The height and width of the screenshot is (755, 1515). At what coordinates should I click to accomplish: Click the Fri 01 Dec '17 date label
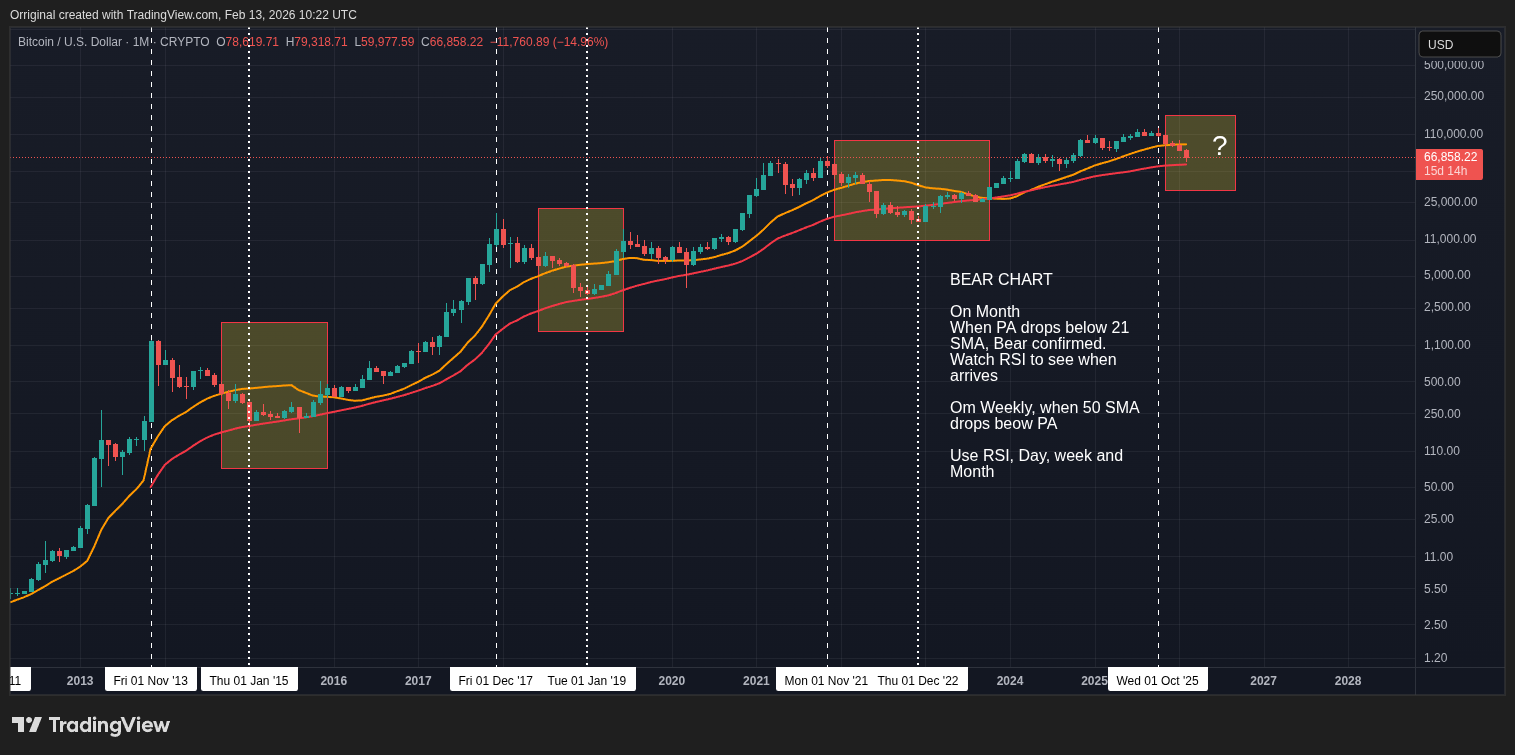tap(495, 680)
